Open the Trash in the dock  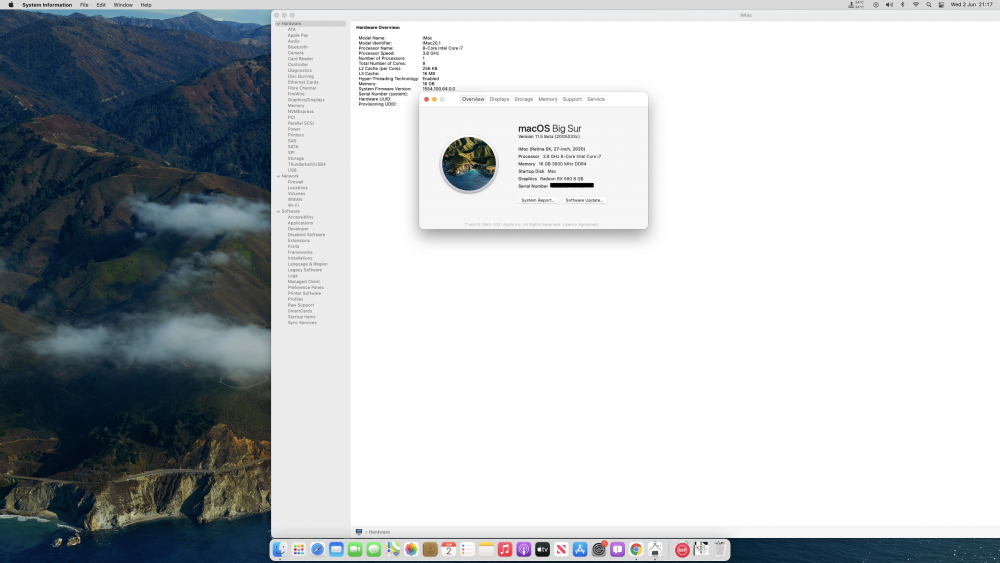click(x=720, y=549)
